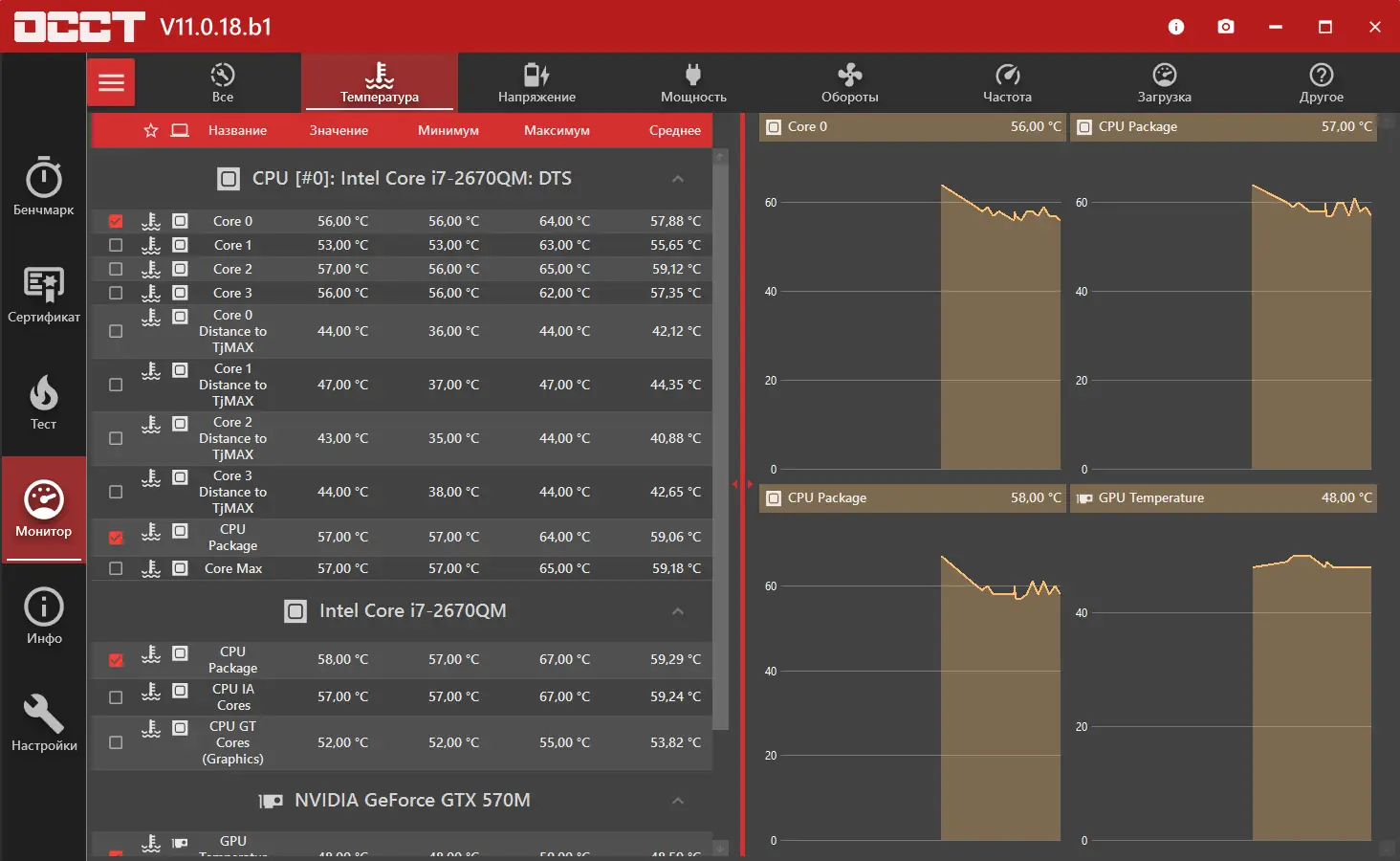
Task: Open the Инфо section in the sidebar
Action: (x=44, y=616)
